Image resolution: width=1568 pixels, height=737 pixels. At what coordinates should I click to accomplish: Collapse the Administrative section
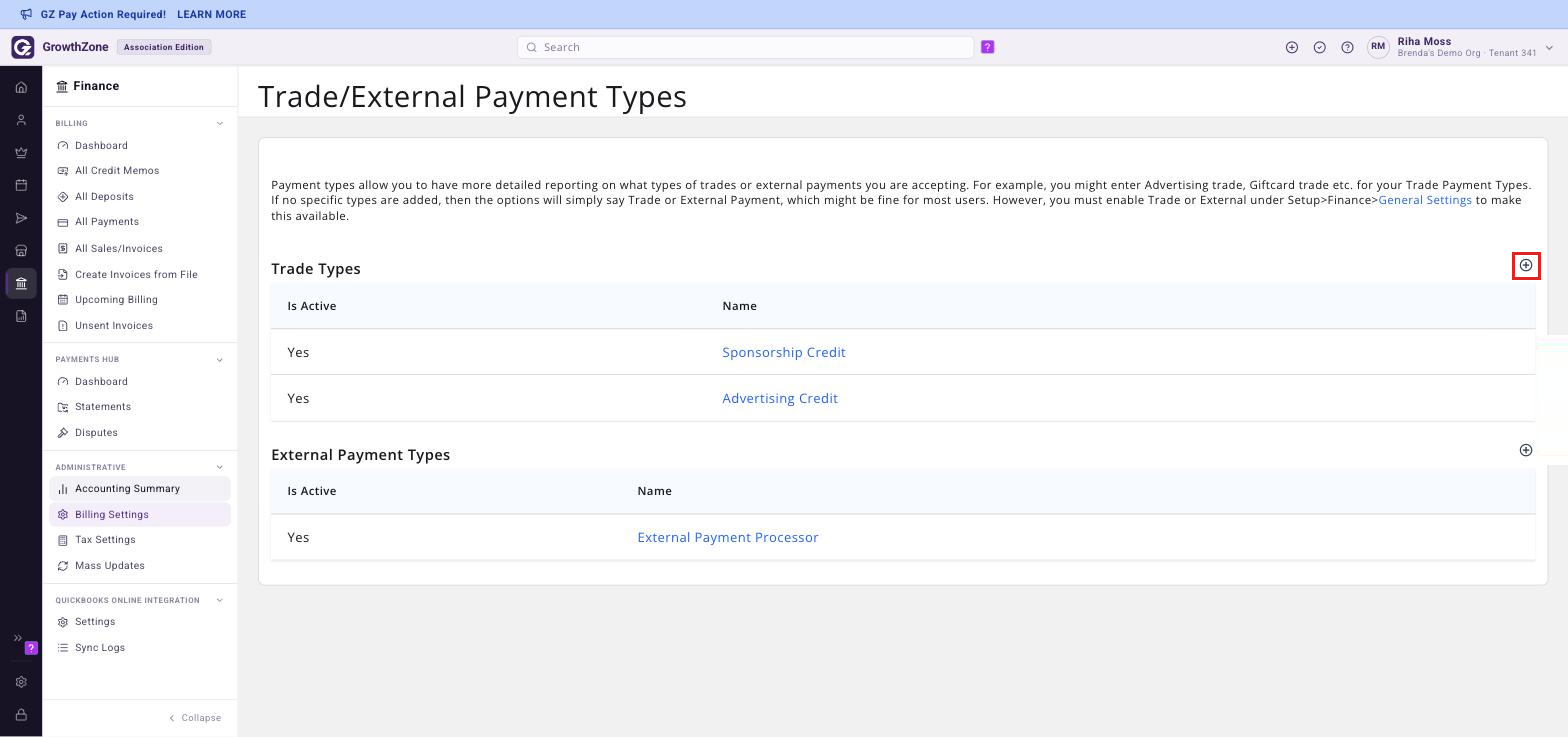click(x=220, y=467)
